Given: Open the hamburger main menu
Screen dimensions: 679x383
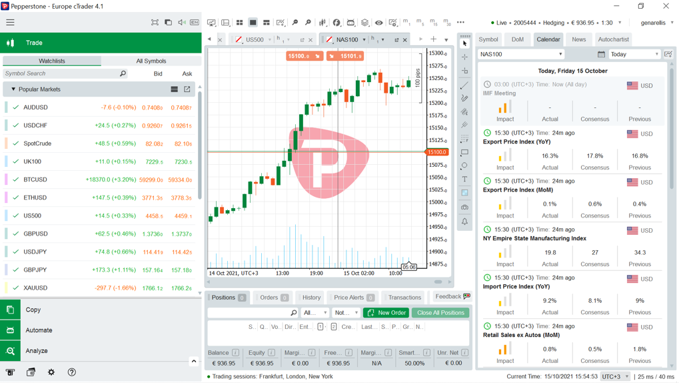Looking at the screenshot, I should pos(10,22).
